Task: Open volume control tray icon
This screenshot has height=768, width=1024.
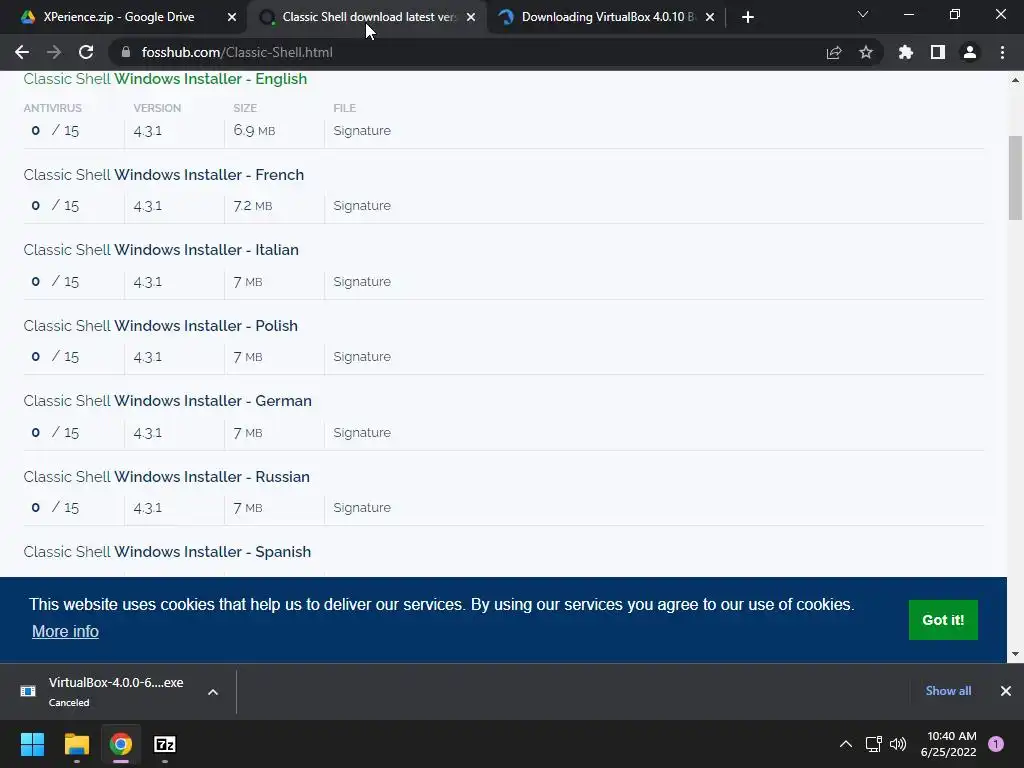Action: pyautogui.click(x=898, y=744)
